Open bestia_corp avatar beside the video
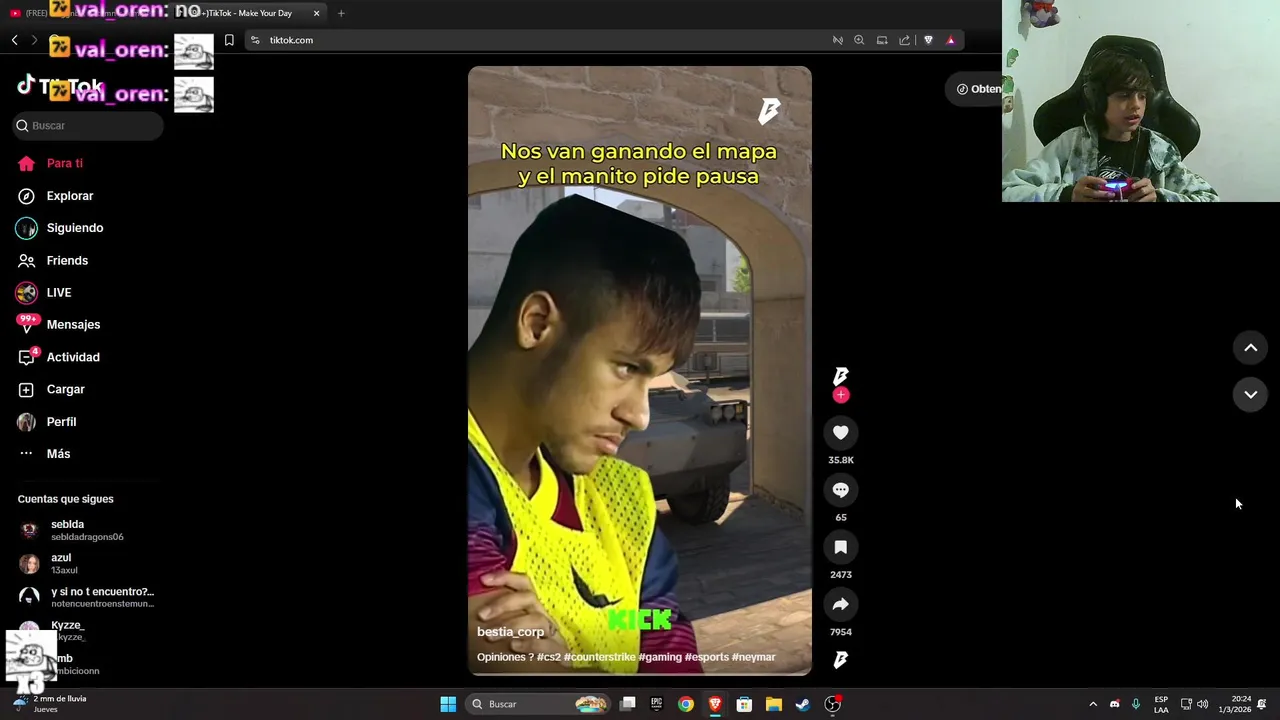 [840, 376]
